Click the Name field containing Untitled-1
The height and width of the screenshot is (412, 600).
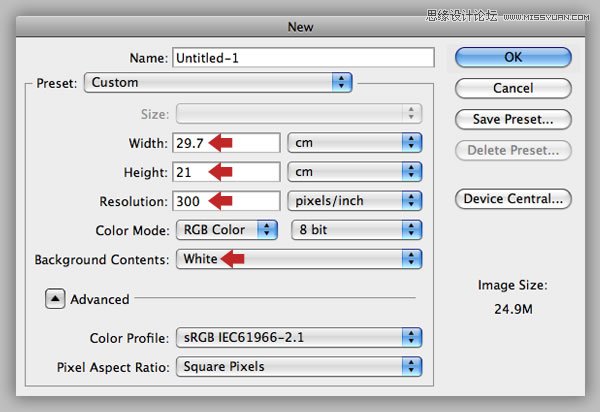click(x=303, y=58)
